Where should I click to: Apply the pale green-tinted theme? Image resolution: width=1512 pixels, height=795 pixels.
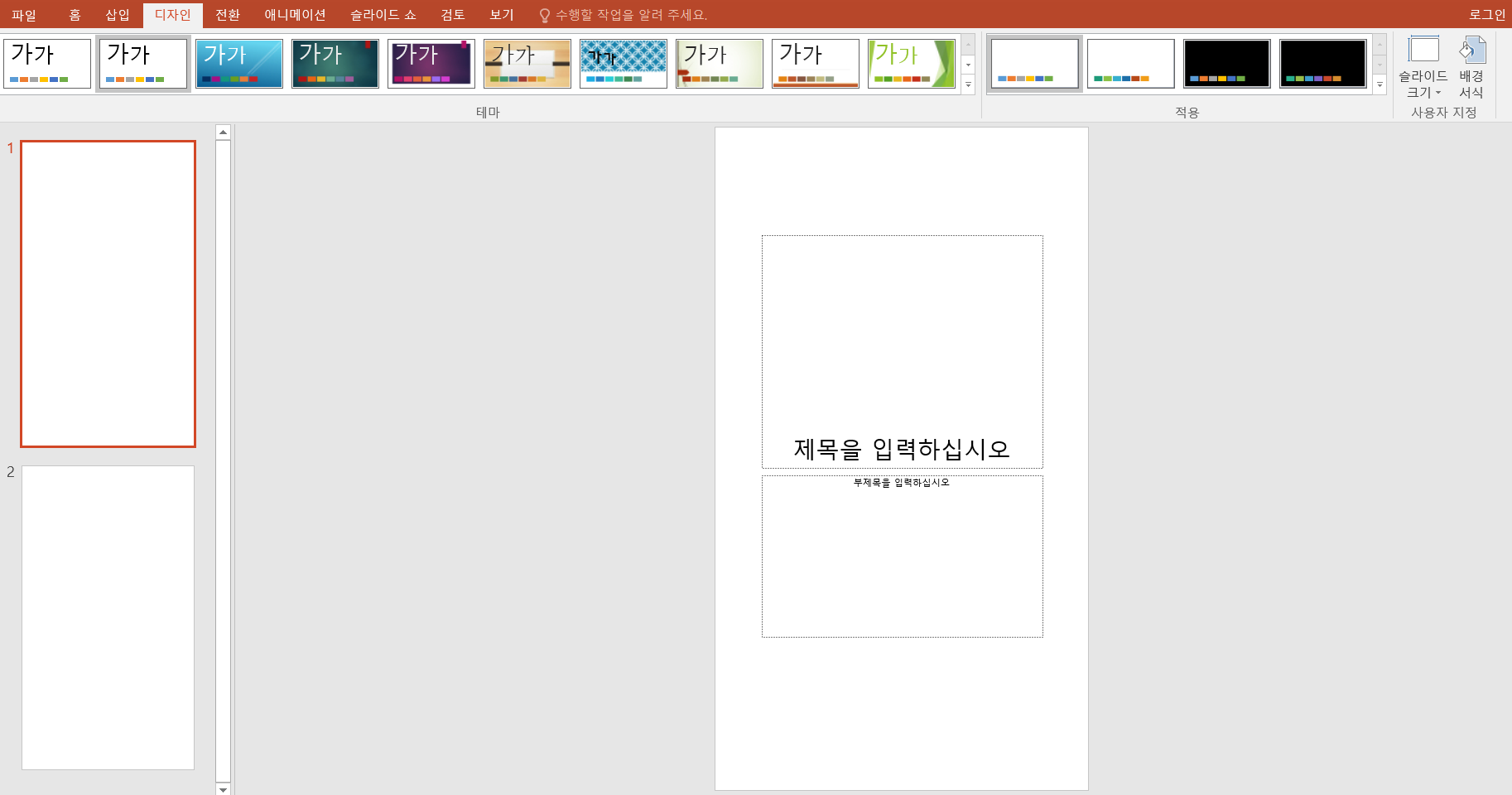point(720,64)
